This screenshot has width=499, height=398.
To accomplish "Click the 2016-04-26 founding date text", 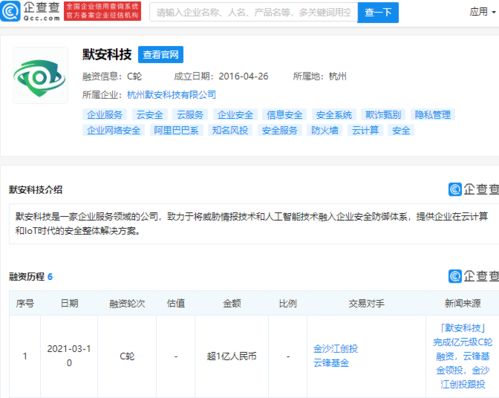I will point(243,76).
